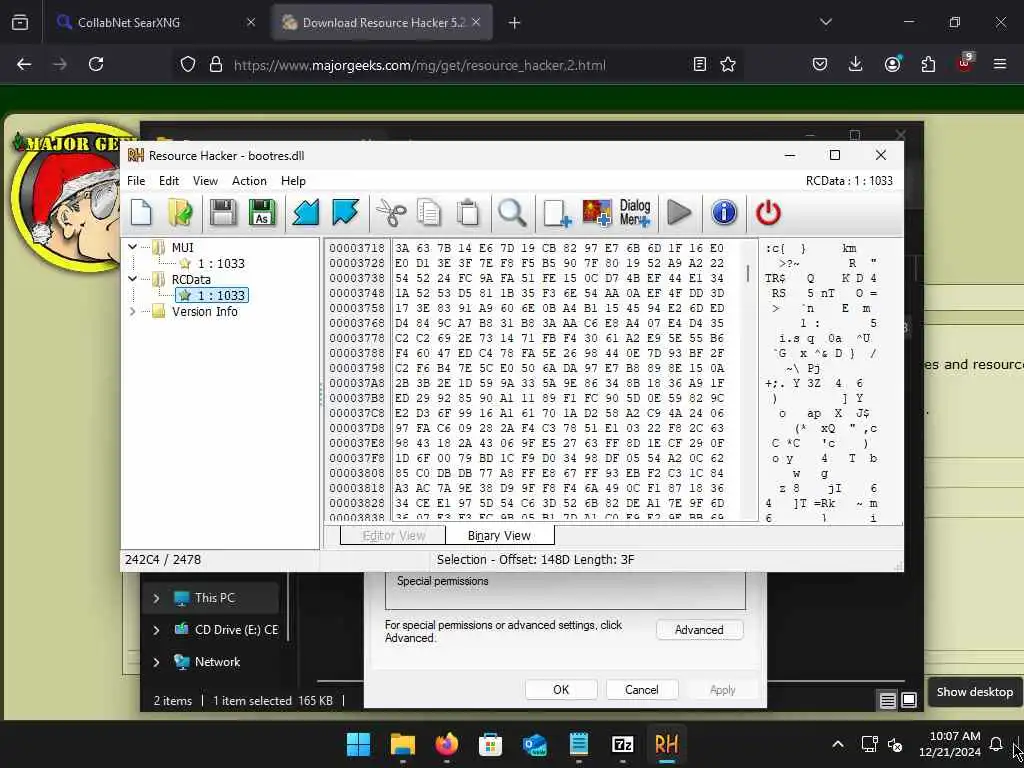This screenshot has width=1024, height=768.
Task: Toggle Firefox reader view icon
Action: pos(699,64)
